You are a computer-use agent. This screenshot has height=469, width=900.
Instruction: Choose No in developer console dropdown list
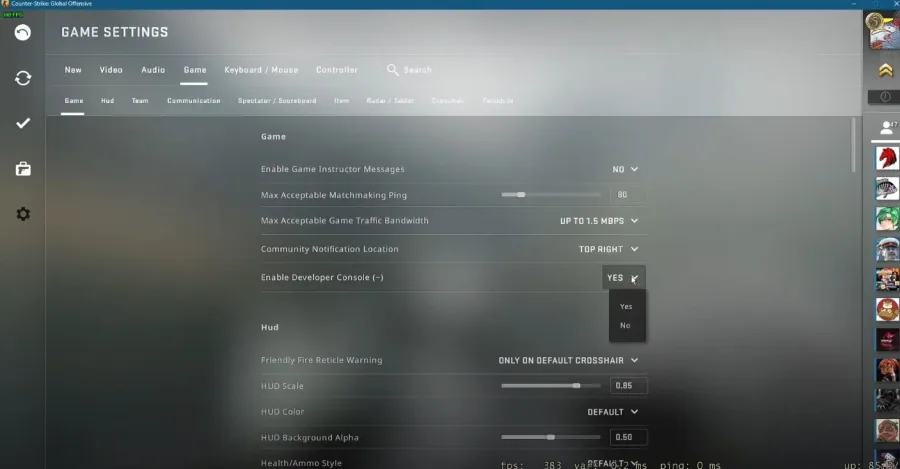click(626, 325)
